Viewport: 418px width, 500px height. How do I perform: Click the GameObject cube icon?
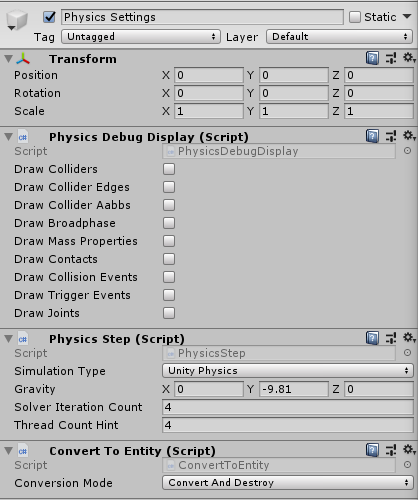pos(17,19)
